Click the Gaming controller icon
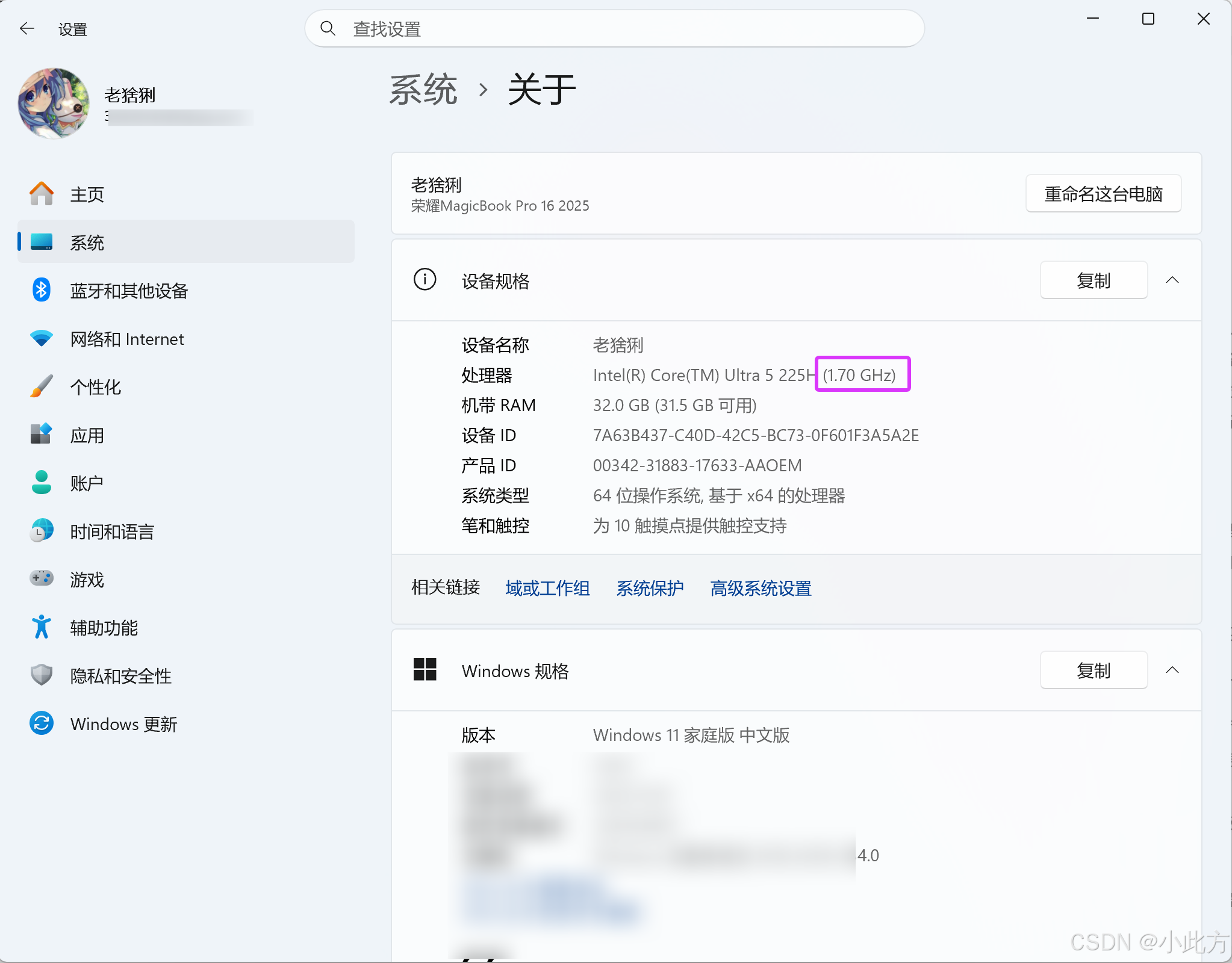This screenshot has width=1232, height=963. pyautogui.click(x=42, y=578)
